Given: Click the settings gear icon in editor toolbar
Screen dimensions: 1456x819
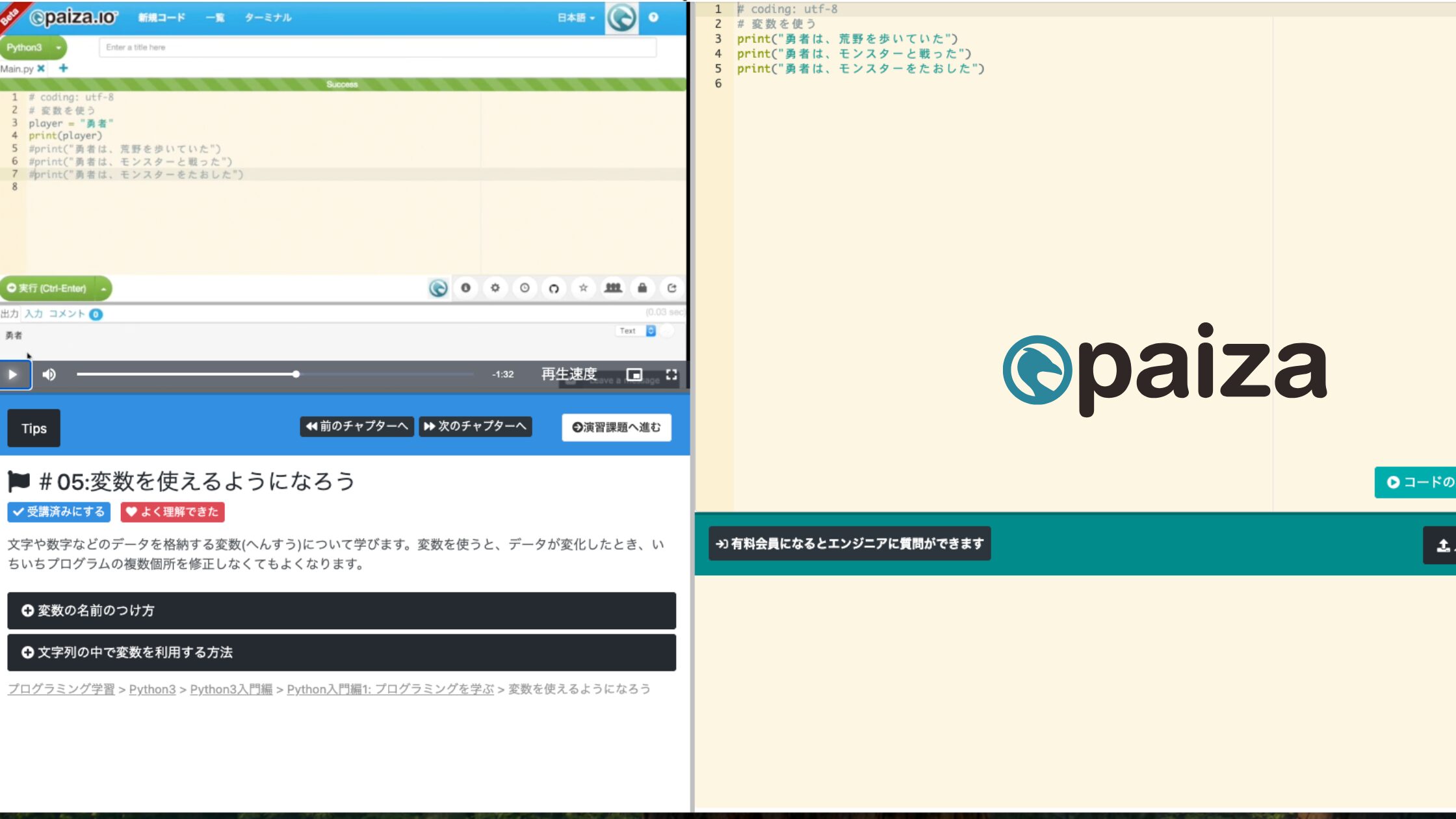Looking at the screenshot, I should pos(495,288).
